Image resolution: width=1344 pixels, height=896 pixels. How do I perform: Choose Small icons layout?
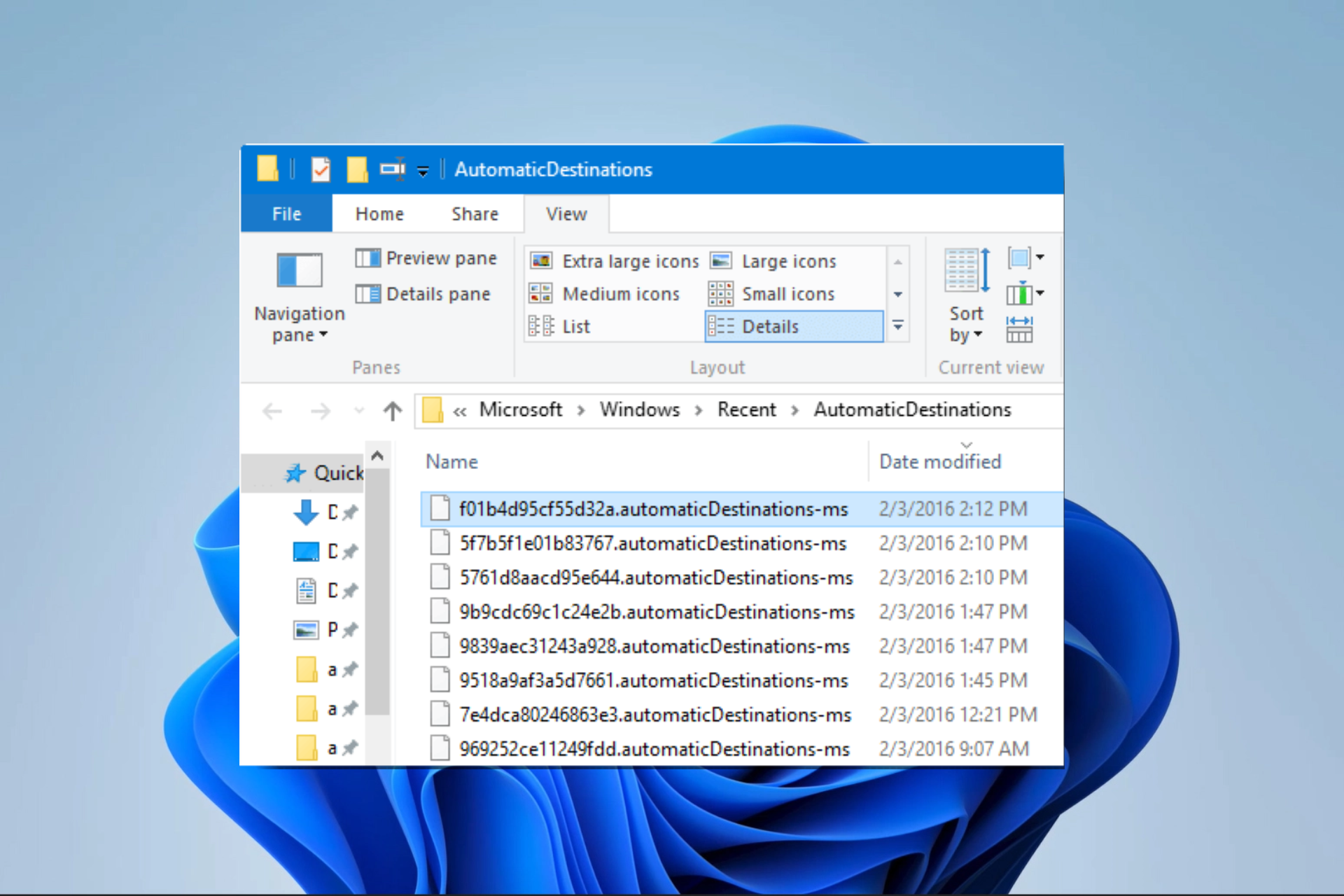click(x=771, y=294)
